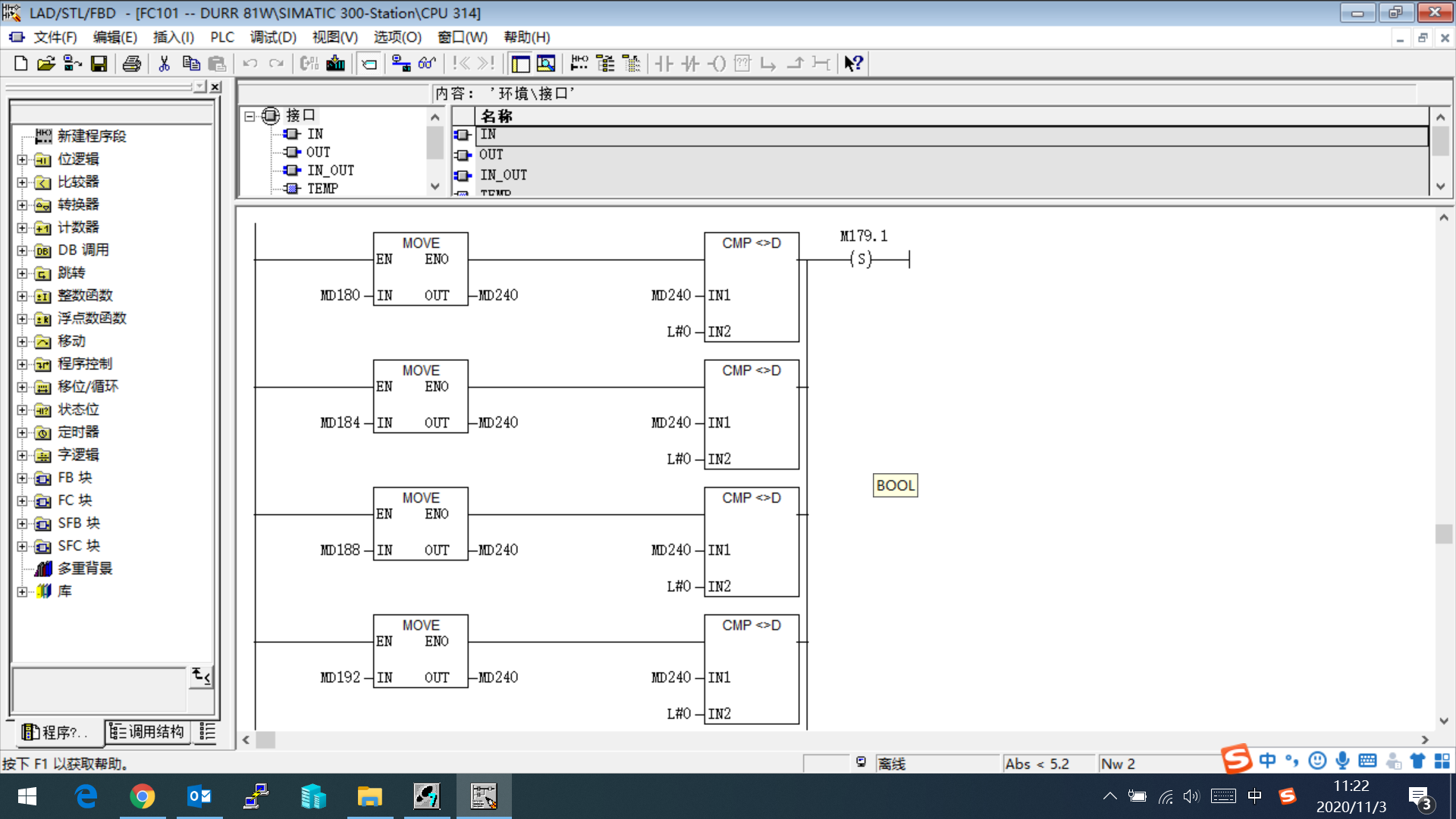Expand the 定时器 tree node
The image size is (1456, 819).
(23, 432)
